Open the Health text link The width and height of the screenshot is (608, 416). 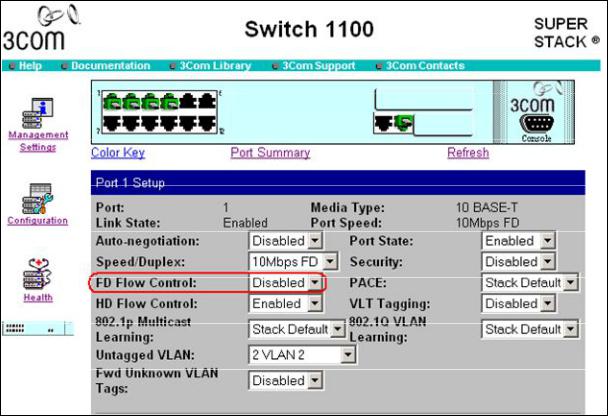pyautogui.click(x=38, y=297)
